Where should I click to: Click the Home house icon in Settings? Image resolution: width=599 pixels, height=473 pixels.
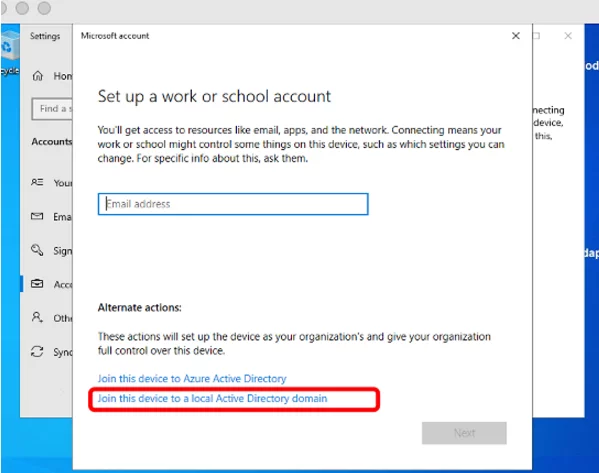point(37,76)
